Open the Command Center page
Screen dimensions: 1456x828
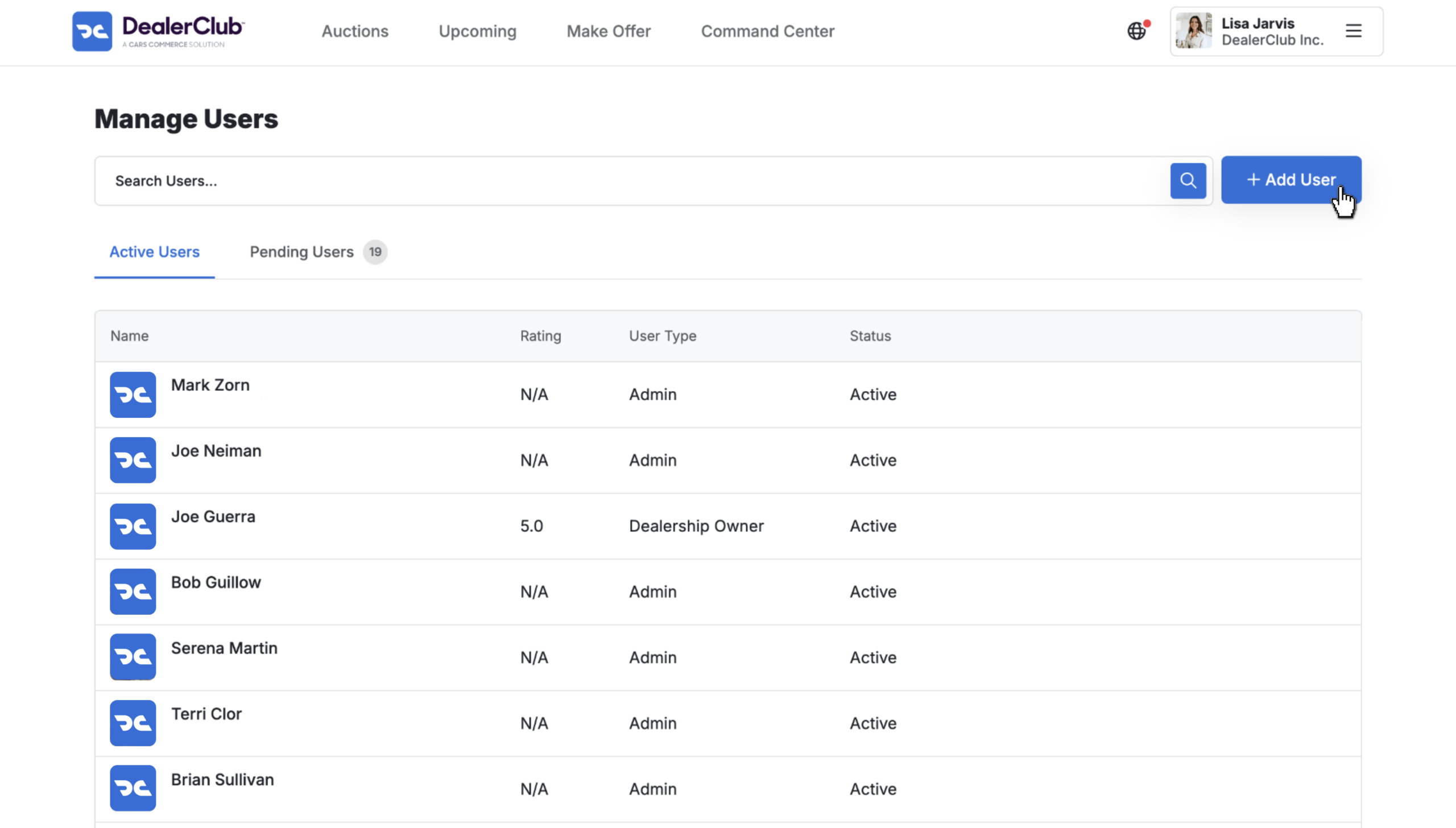pos(768,31)
